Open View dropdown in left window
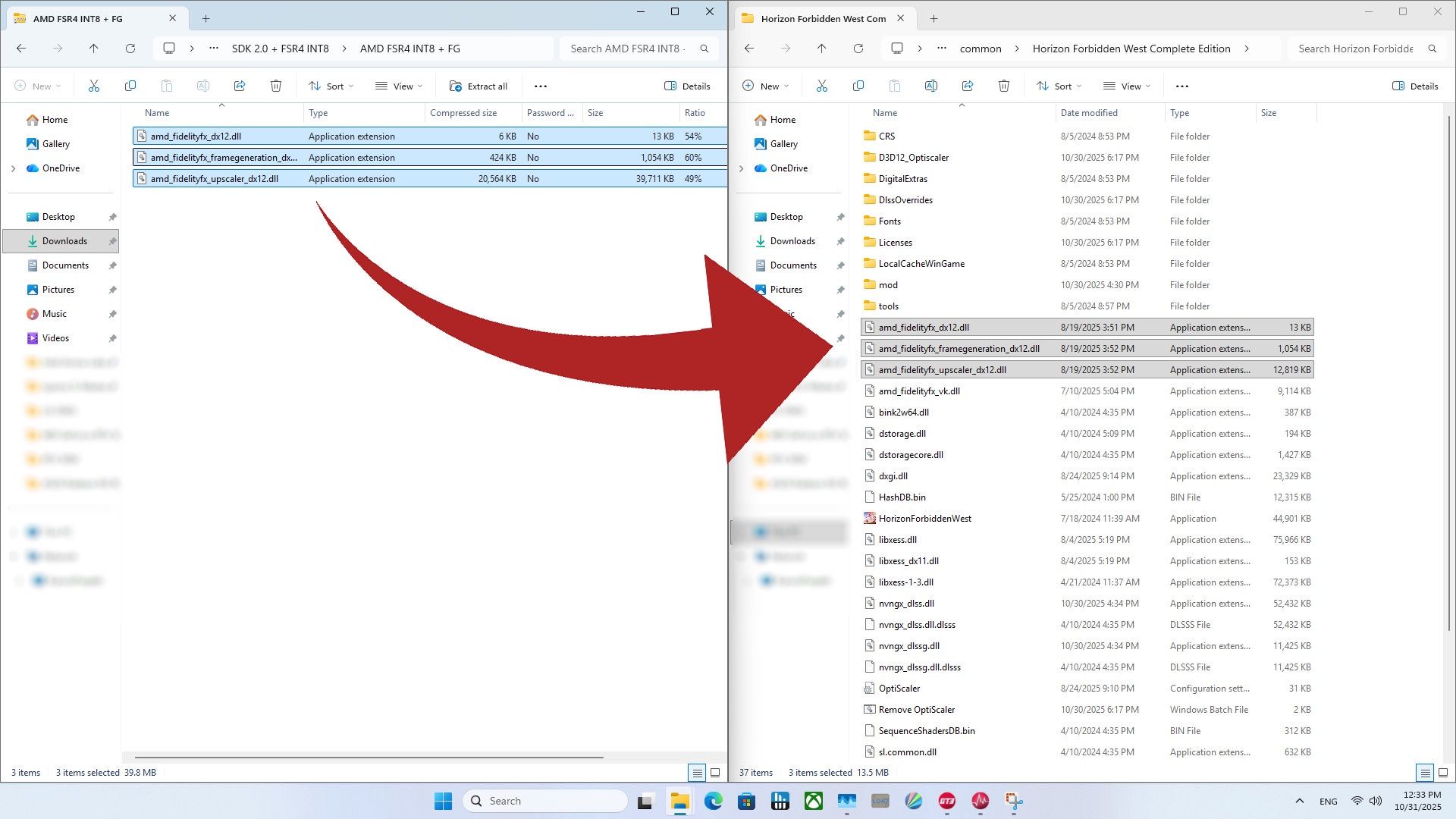Screen dimensions: 1456x819 399,86
